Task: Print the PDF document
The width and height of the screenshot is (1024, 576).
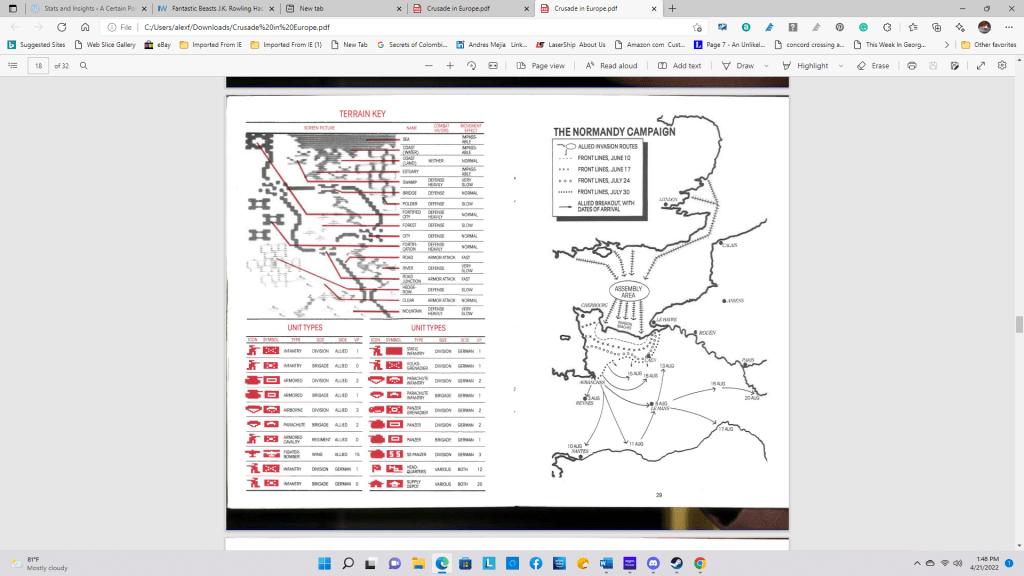Action: [911, 65]
